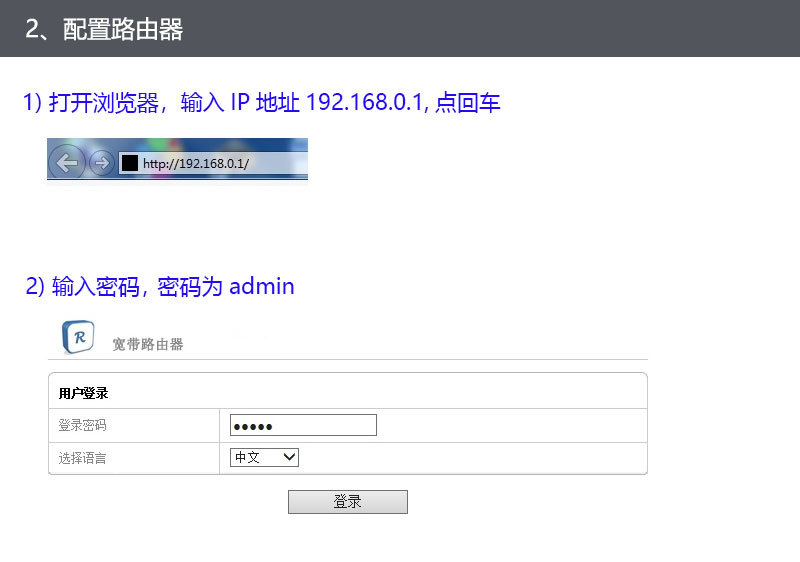Open the 选择语言 language dropdown
The height and width of the screenshot is (562, 800).
pos(264,457)
